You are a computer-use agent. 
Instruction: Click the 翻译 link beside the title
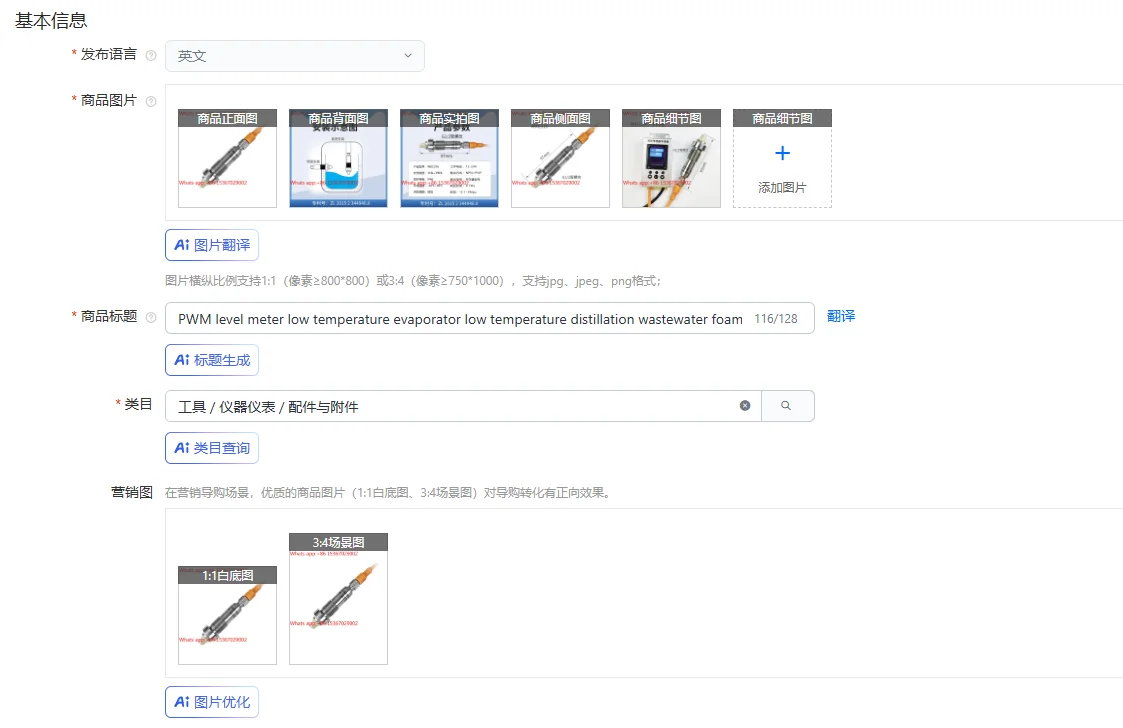[841, 316]
